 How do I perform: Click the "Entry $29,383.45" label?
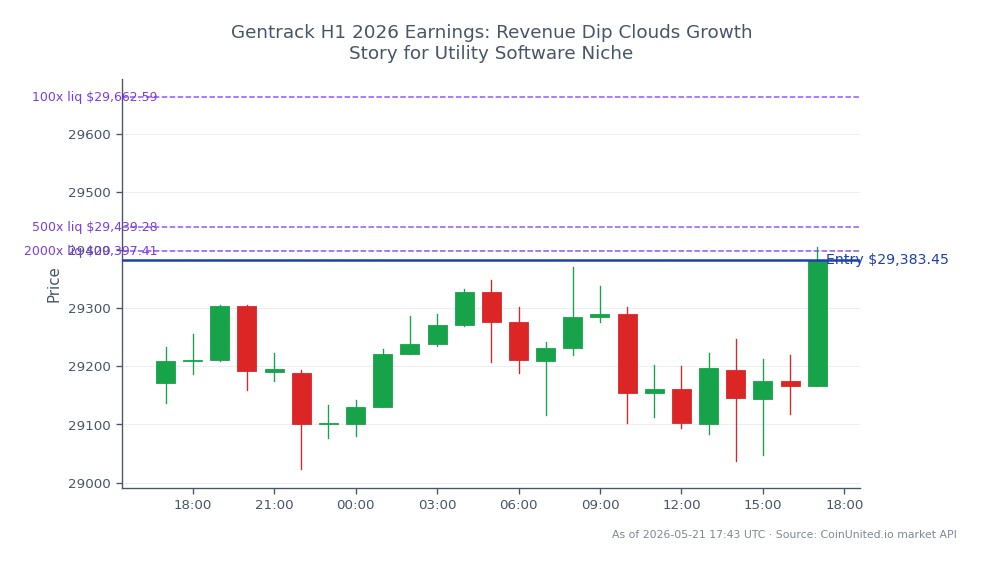pos(887,259)
